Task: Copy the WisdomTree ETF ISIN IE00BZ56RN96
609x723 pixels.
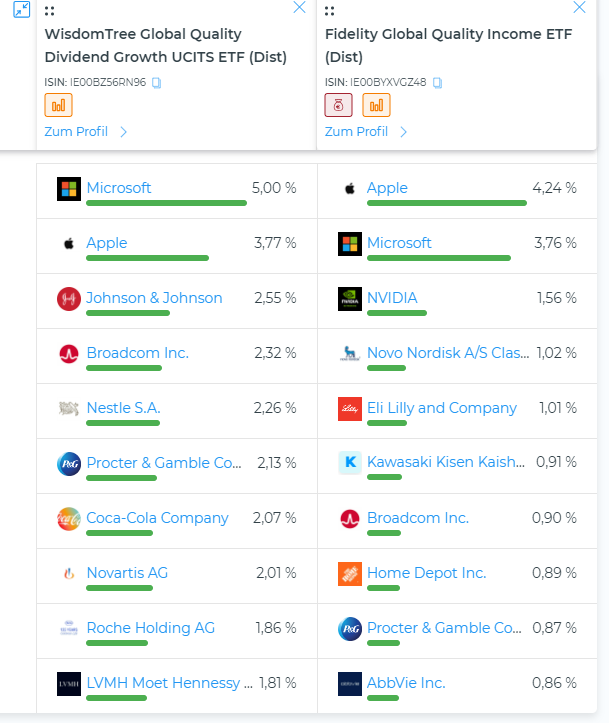Action: pyautogui.click(x=157, y=82)
